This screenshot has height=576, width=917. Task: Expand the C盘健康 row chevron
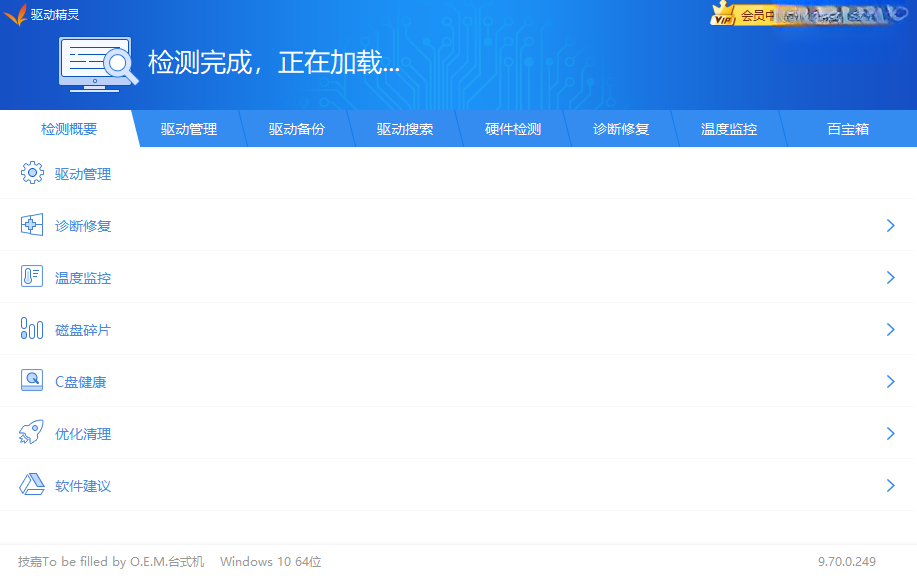click(x=890, y=381)
